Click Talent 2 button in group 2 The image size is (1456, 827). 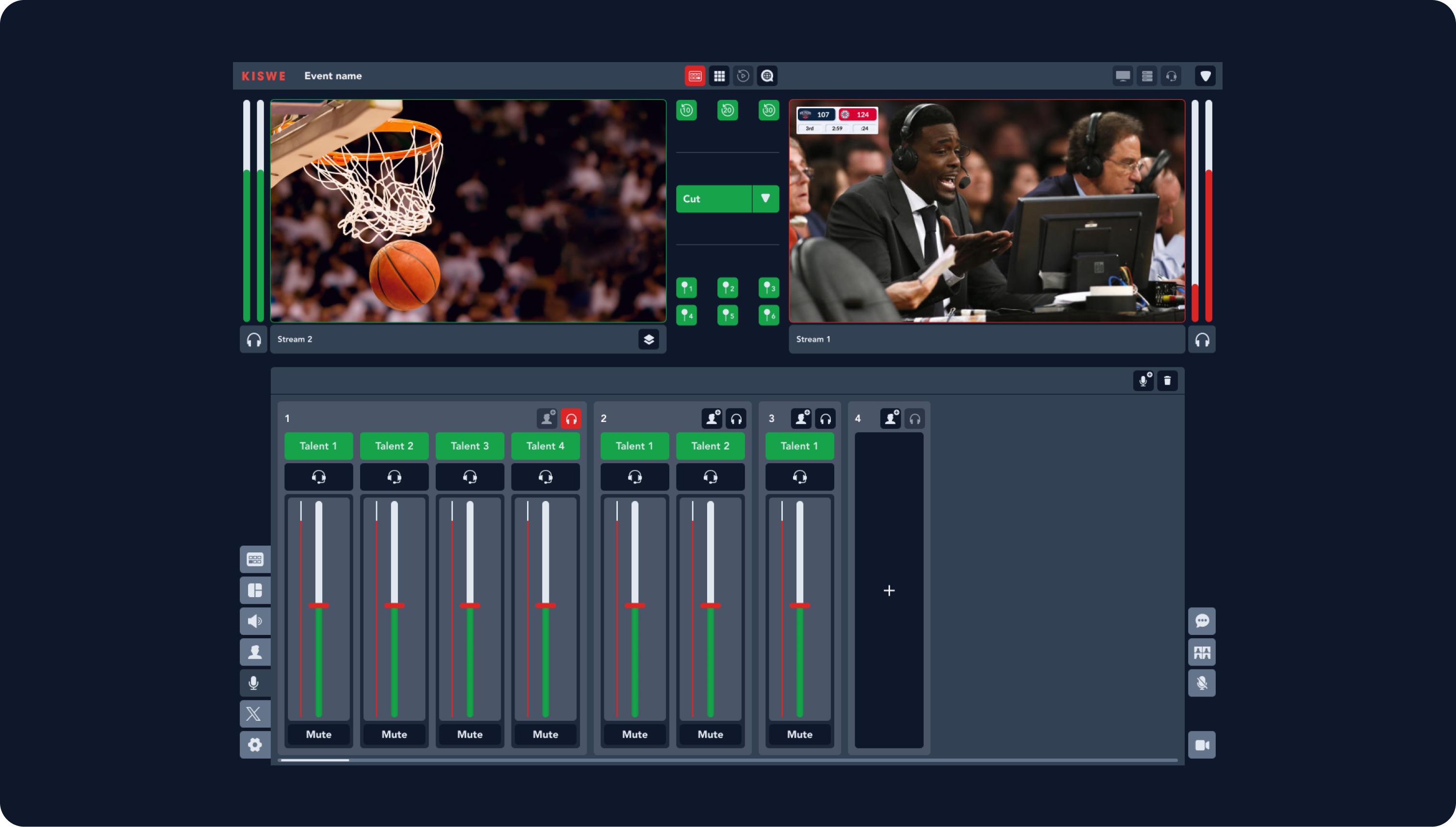[711, 446]
